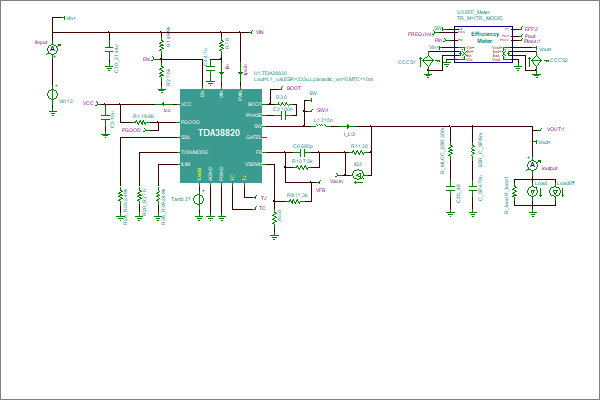Select the IG2 current source symbol
The height and width of the screenshot is (400, 600).
coord(358,175)
